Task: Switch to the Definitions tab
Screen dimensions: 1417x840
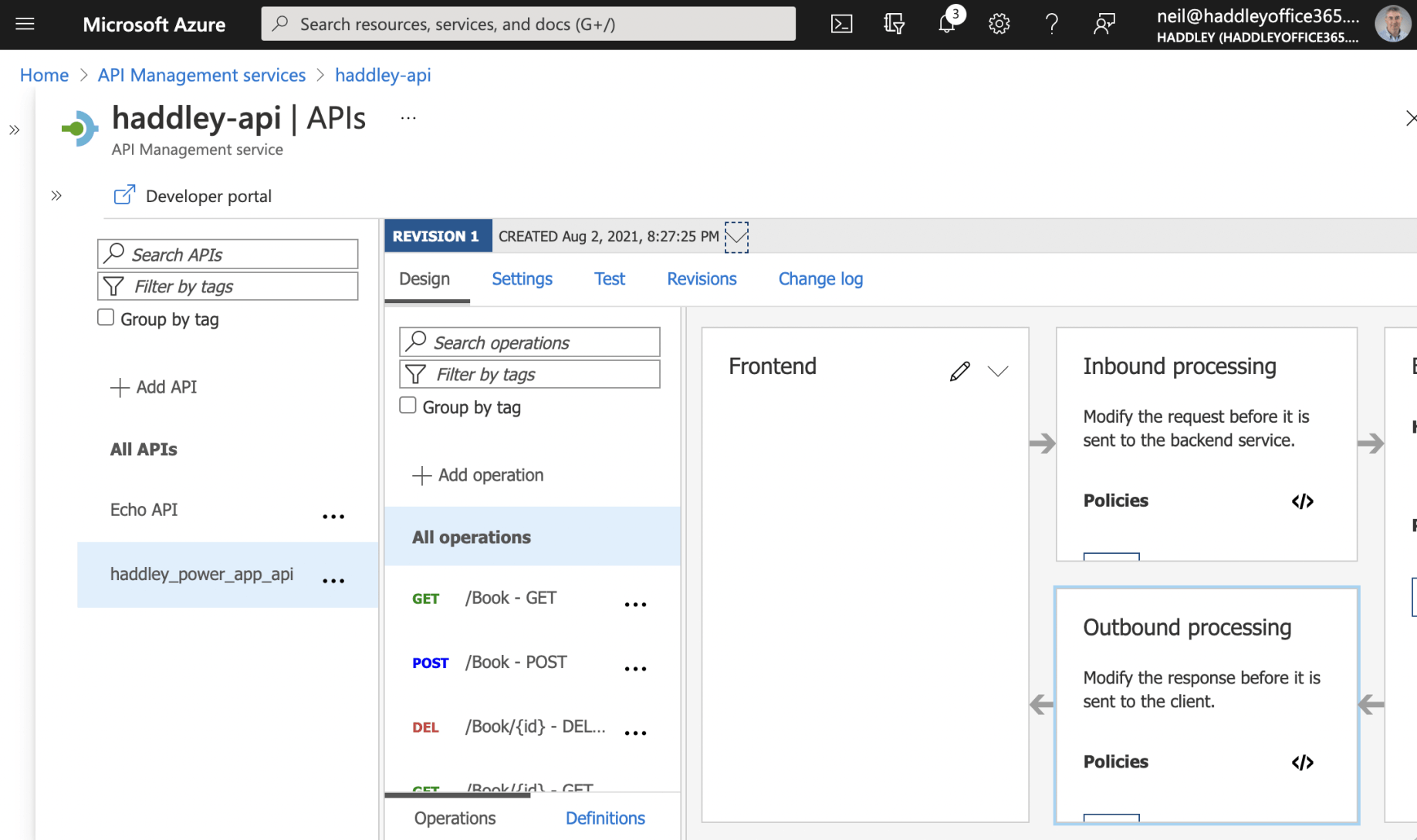Action: coord(604,818)
